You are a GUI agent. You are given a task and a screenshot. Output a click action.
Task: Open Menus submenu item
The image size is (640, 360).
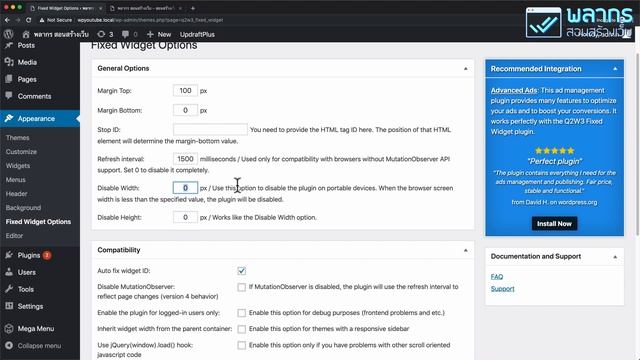(x=16, y=180)
